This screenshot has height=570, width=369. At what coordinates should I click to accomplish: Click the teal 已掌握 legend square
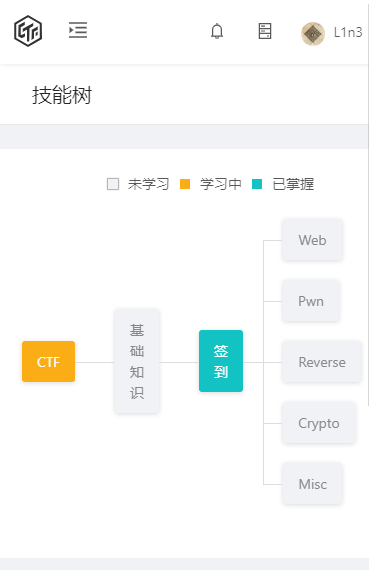tap(257, 184)
